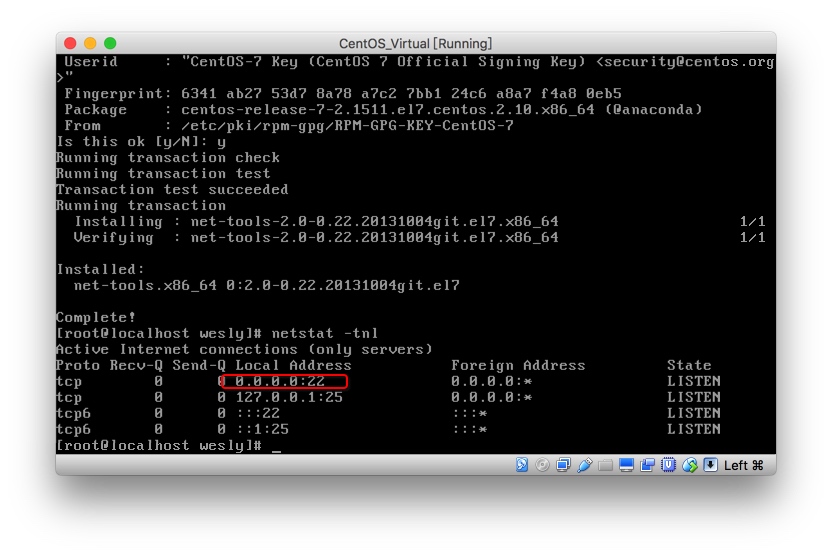Open the optical drive status icon

pyautogui.click(x=542, y=465)
